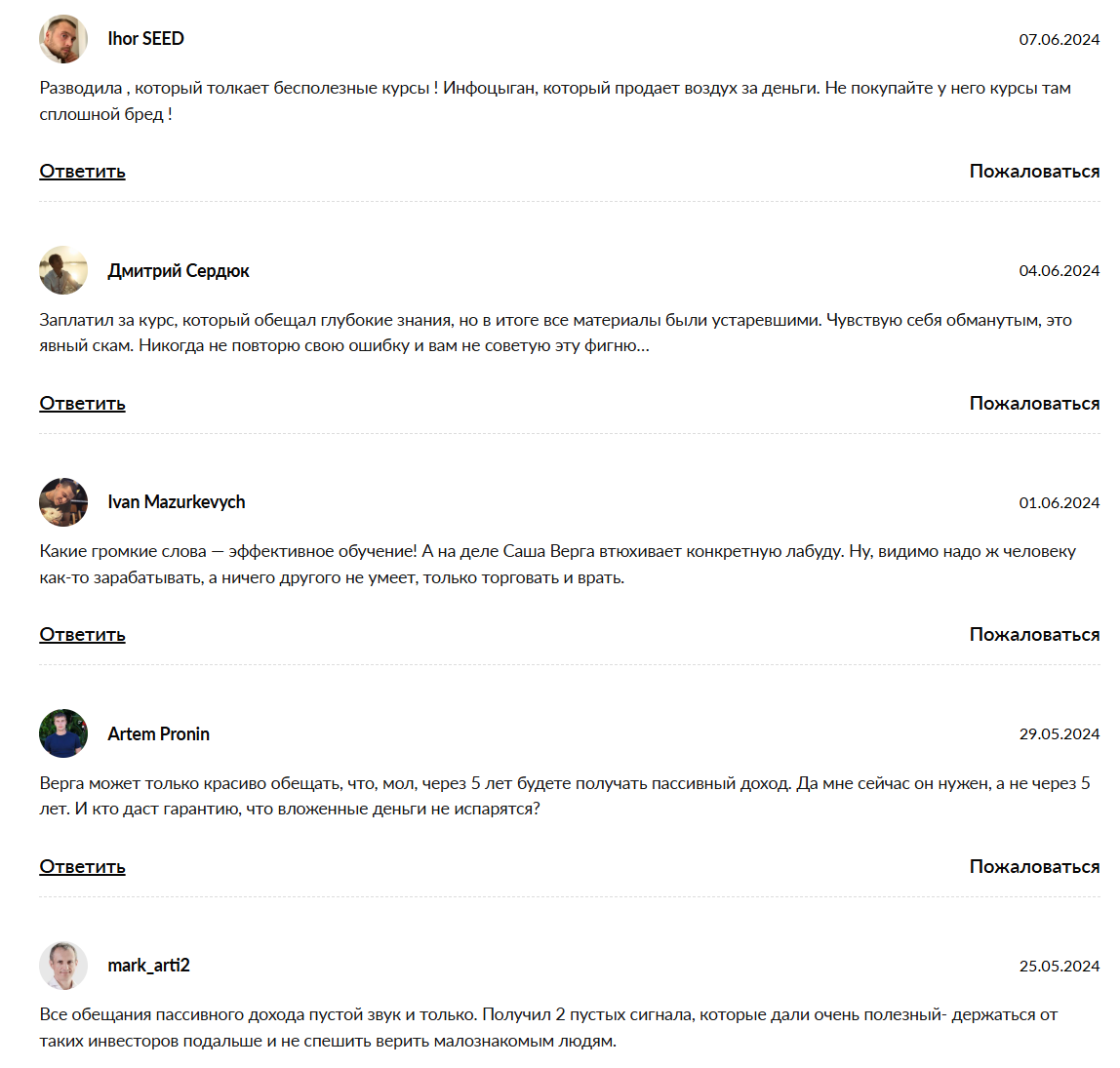The height and width of the screenshot is (1068, 1120).
Task: Report Ivan Mazurkevych's review via Пожаловаться
Action: click(x=1034, y=635)
